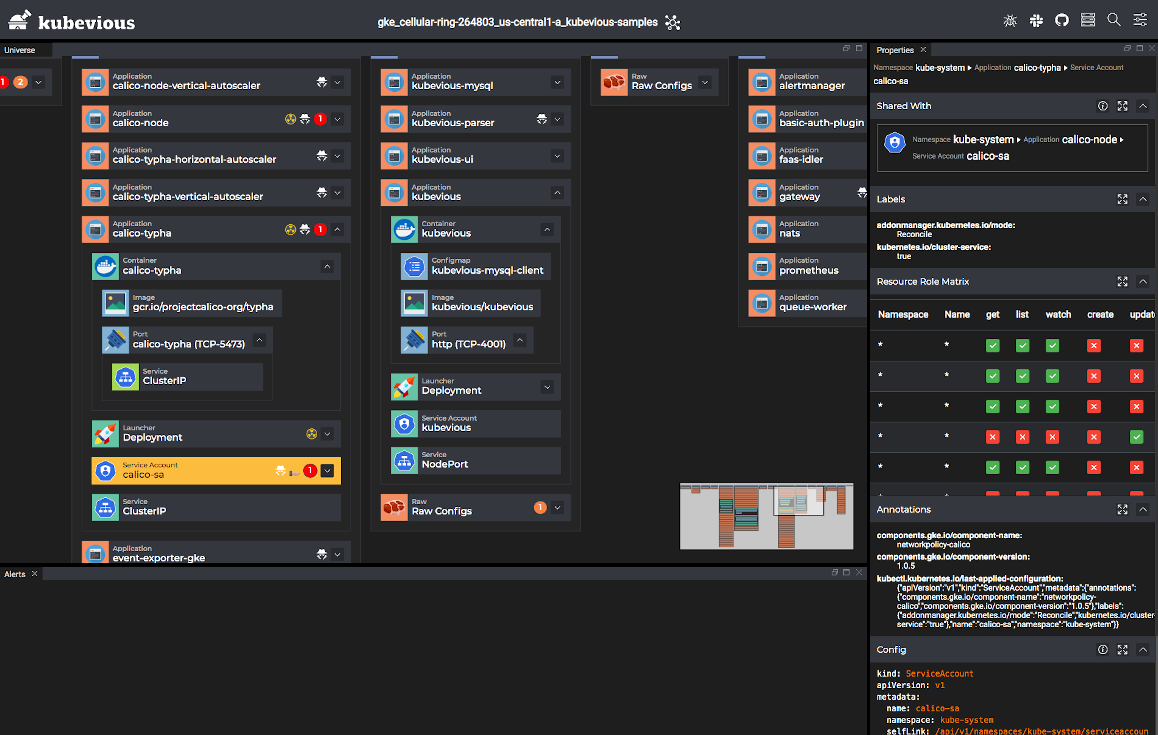Click the kubevious Service Account shield icon
This screenshot has height=735, width=1158.
(404, 423)
